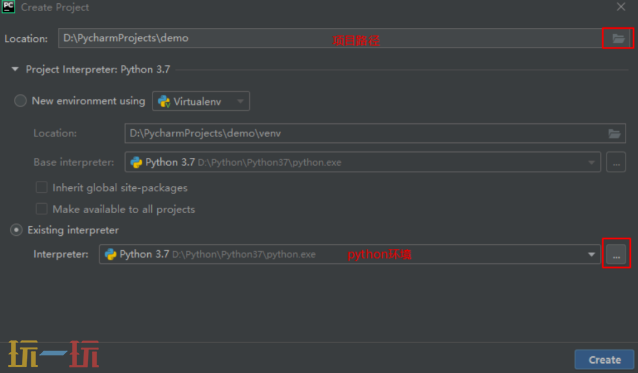Viewport: 638px width, 373px height.
Task: Open Existing interpreter ellipsis settings button
Action: [x=616, y=254]
